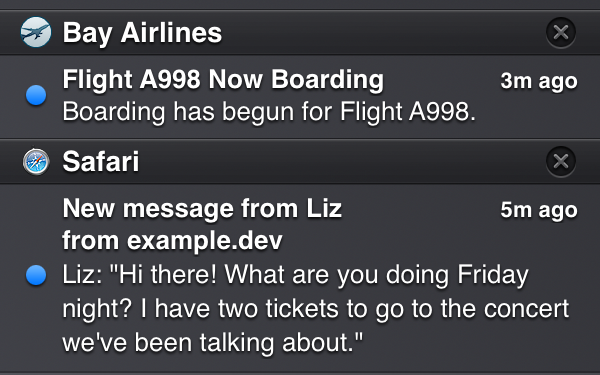Image resolution: width=600 pixels, height=375 pixels.
Task: Click the 3m ago timestamp
Action: [x=539, y=81]
